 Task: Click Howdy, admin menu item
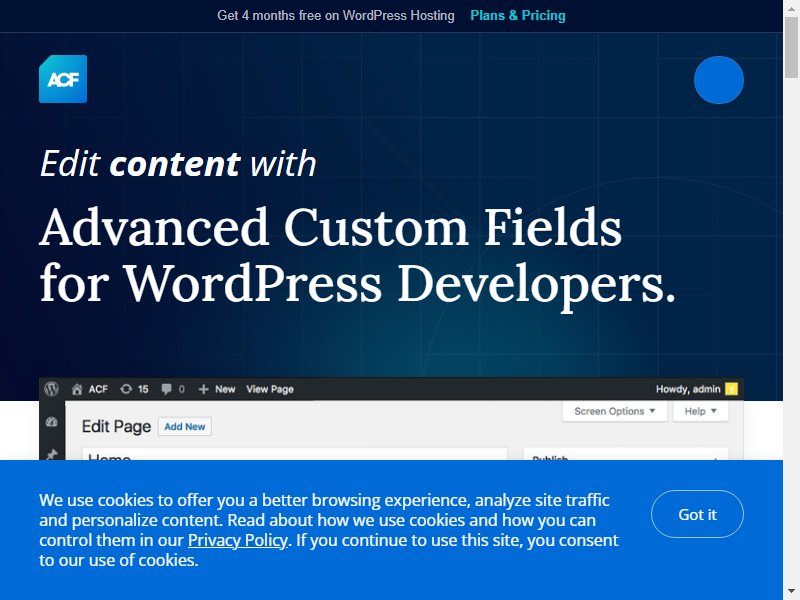tap(688, 389)
